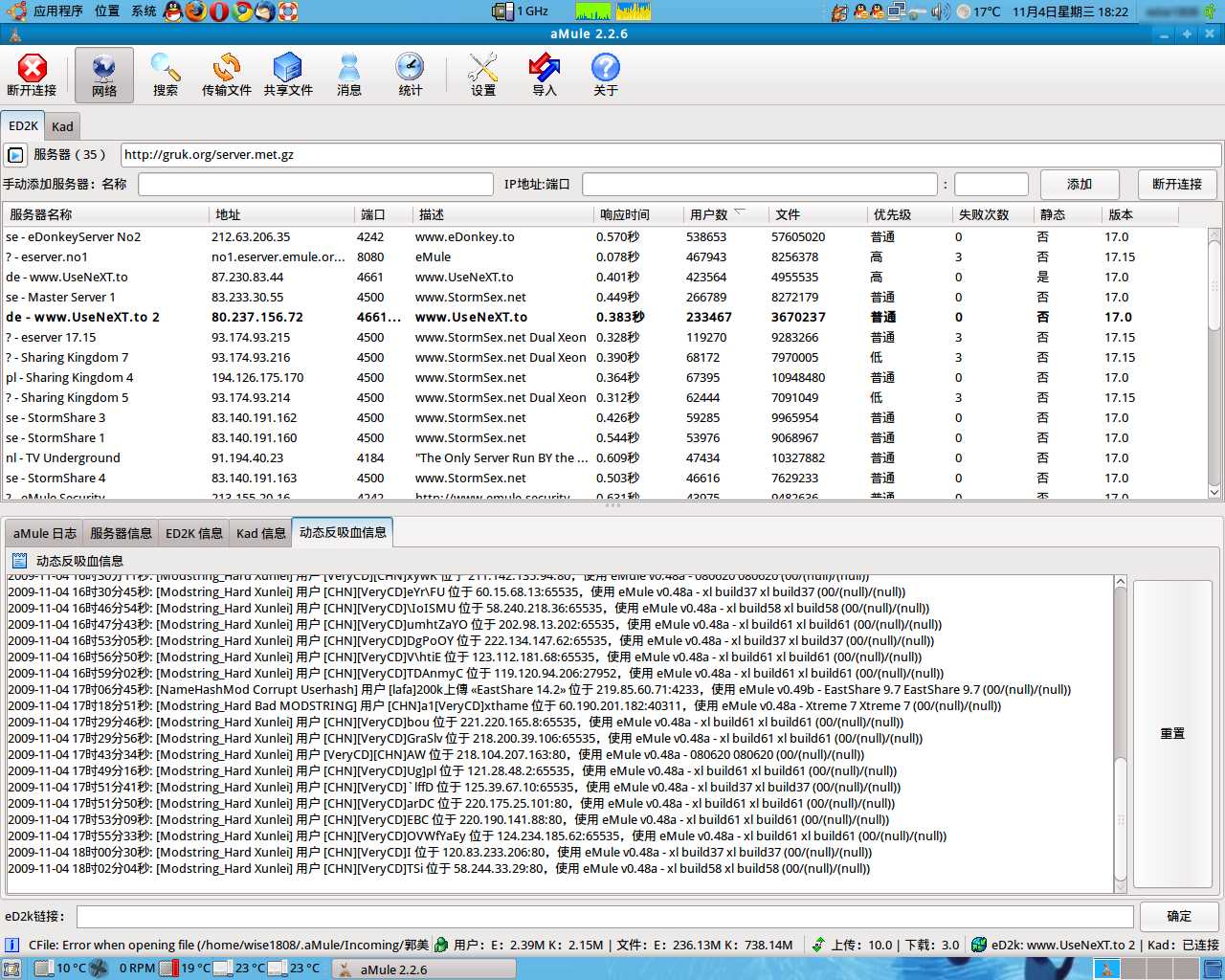Open the Kad 信息 tab
The height and width of the screenshot is (980, 1225).
[x=261, y=533]
